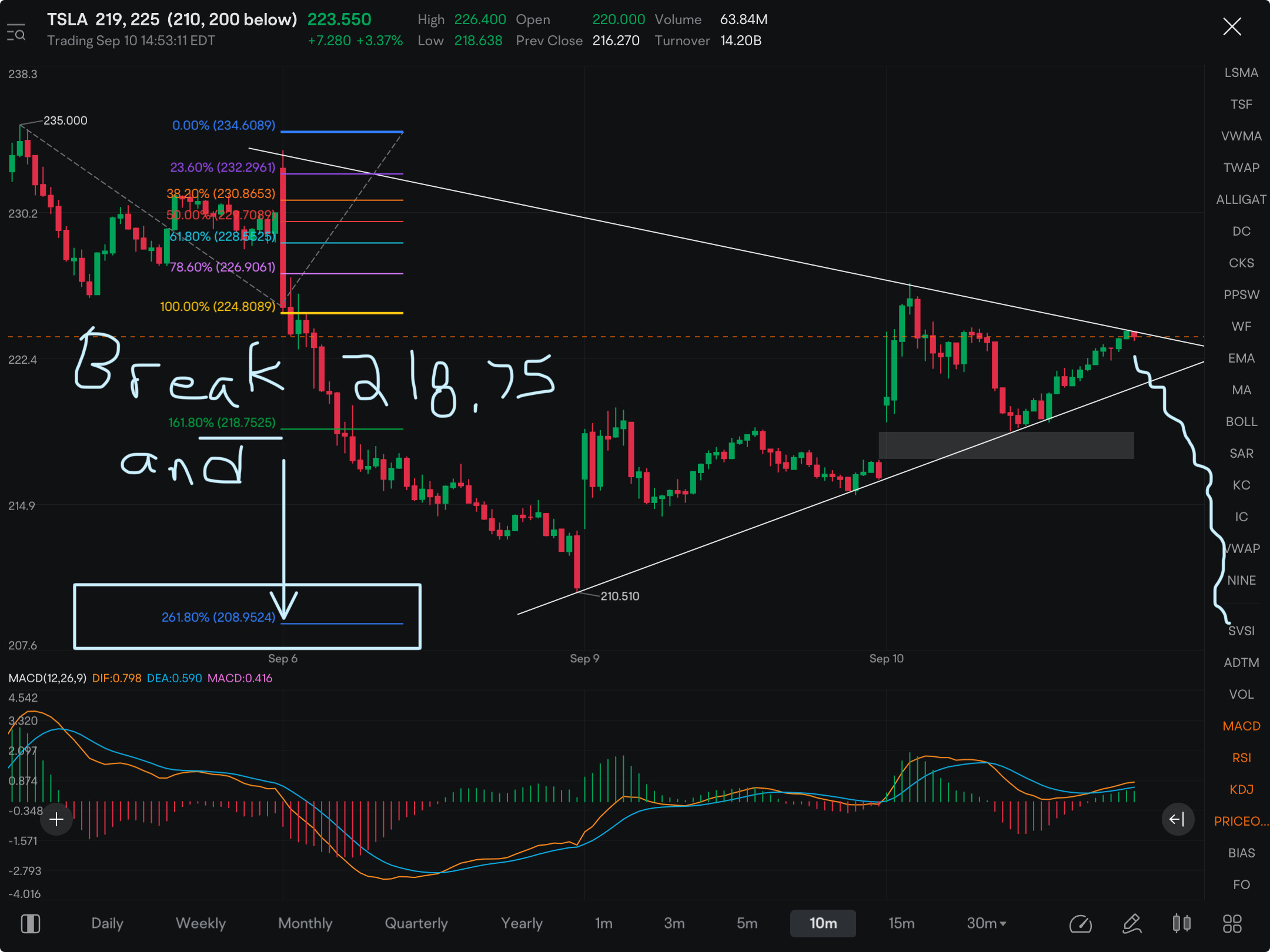The width and height of the screenshot is (1270, 952).
Task: Click the 210.510 low price marker
Action: [x=620, y=596]
